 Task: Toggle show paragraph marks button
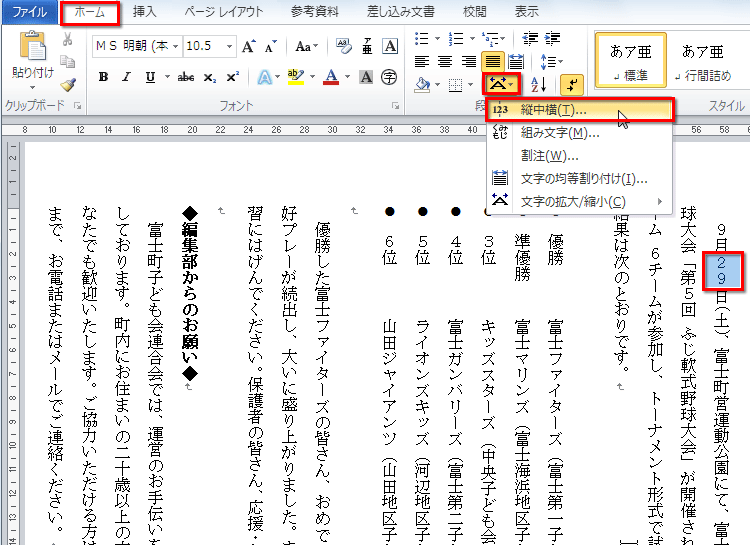(572, 85)
